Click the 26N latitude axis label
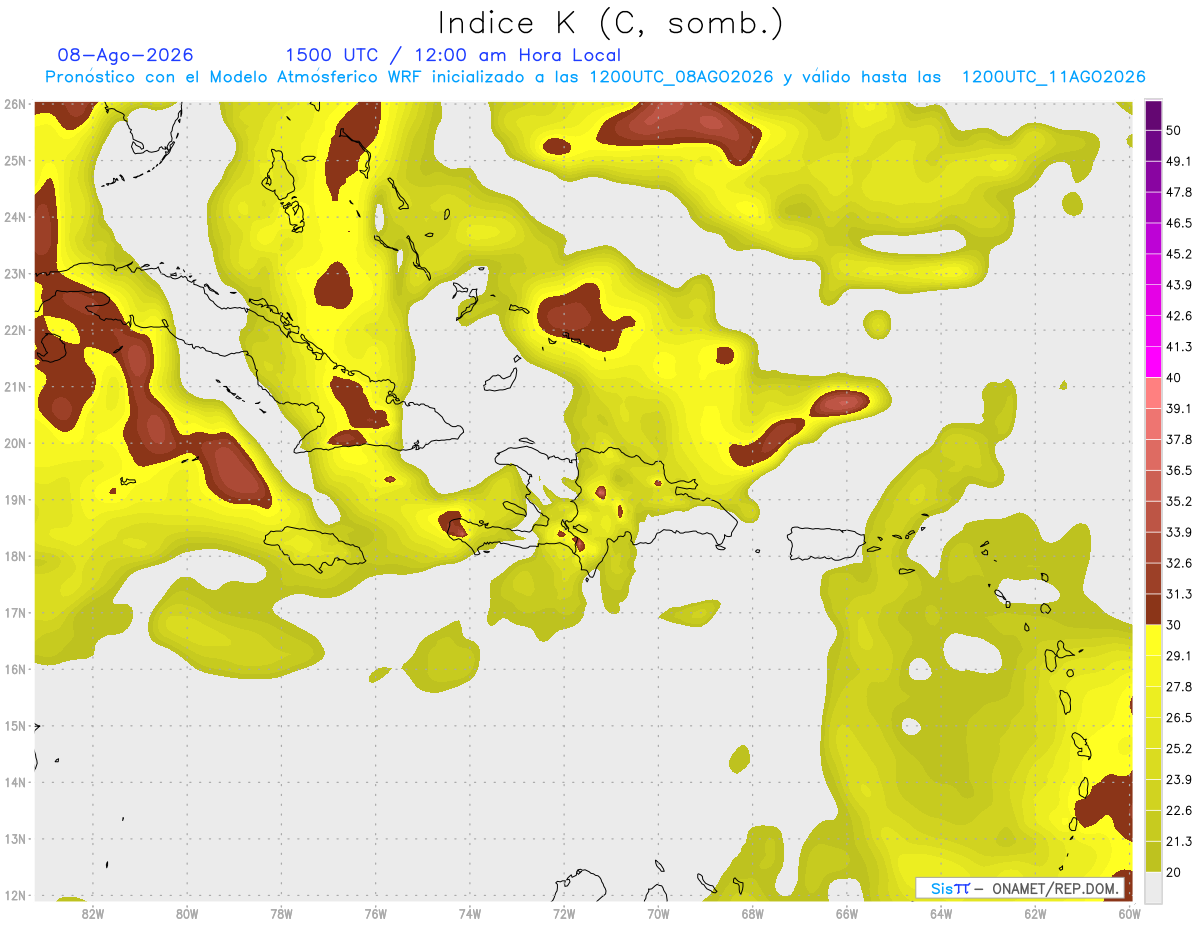The height and width of the screenshot is (927, 1200). pyautogui.click(x=14, y=104)
